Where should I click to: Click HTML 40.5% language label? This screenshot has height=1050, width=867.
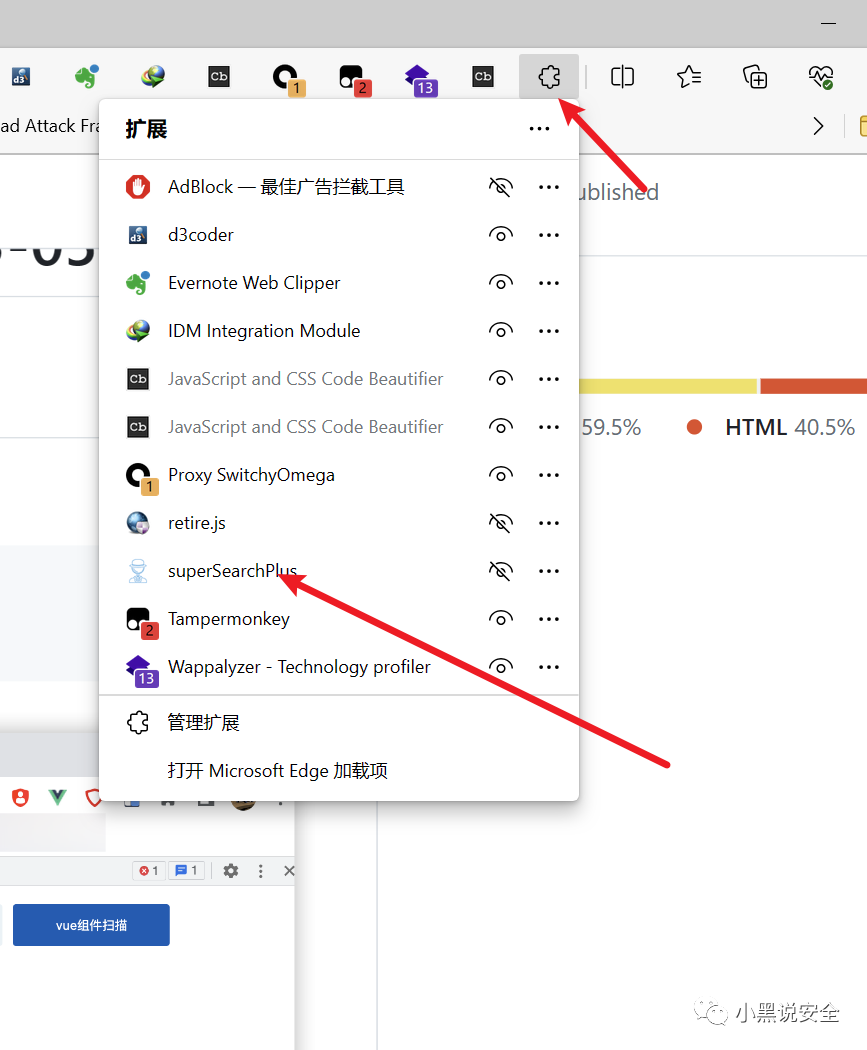(x=789, y=427)
